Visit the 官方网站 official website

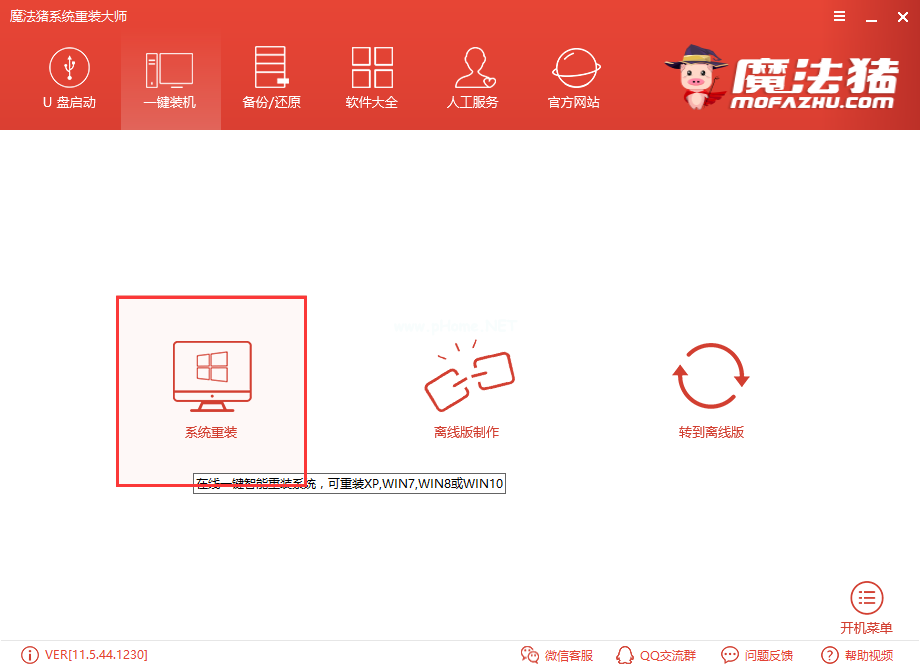click(573, 78)
